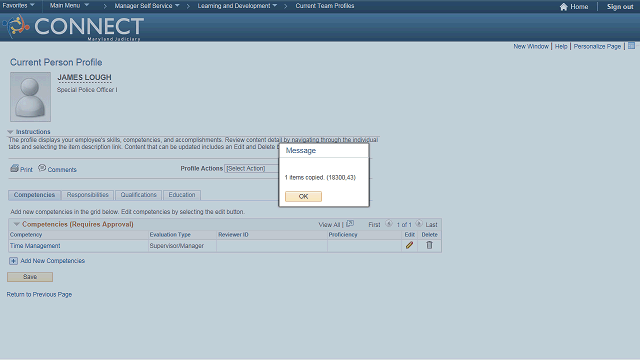
Task: Click Return to Previous Page
Action: coord(39,294)
